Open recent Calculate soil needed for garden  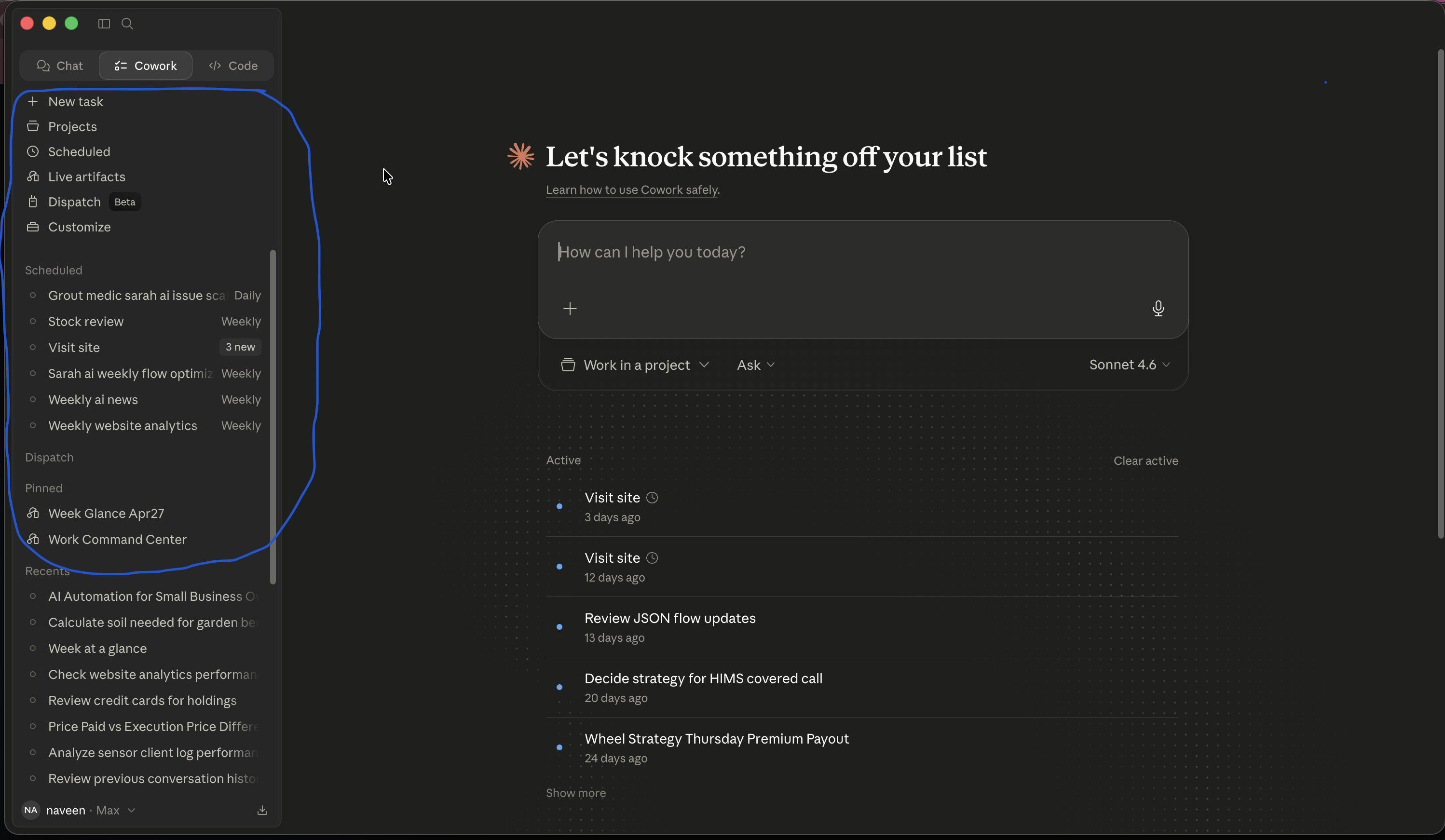click(x=143, y=622)
